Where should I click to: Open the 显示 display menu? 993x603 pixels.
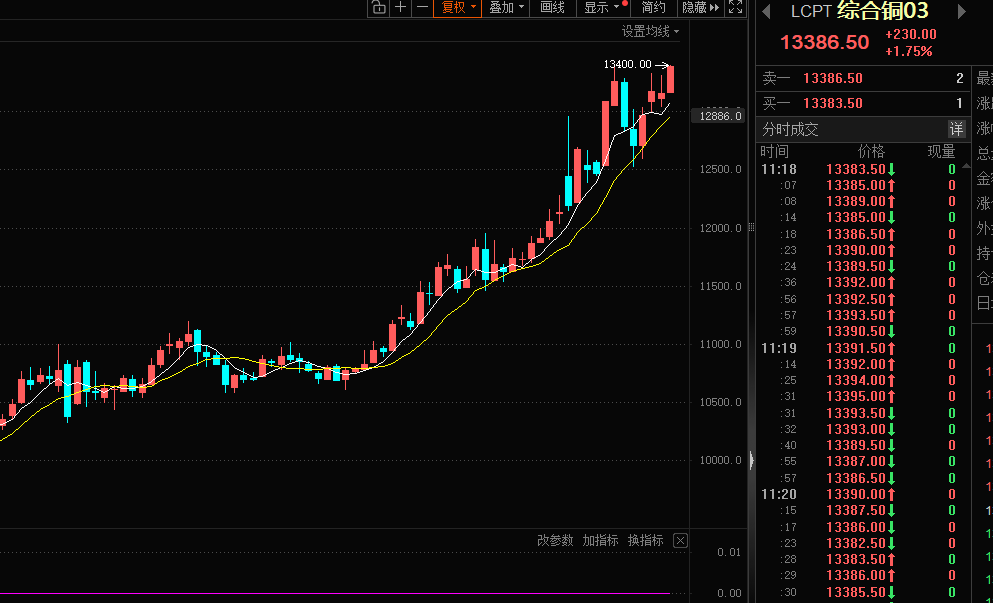(x=604, y=8)
